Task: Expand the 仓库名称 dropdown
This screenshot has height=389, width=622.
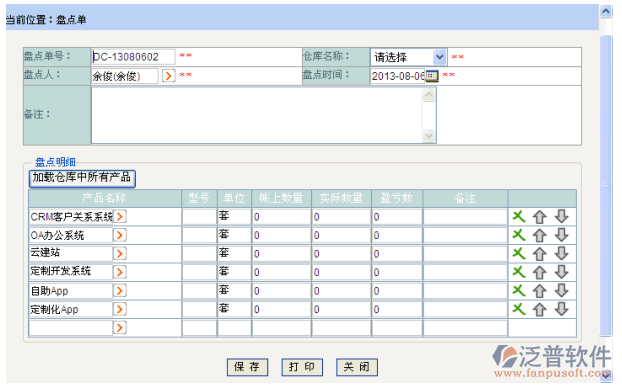Action: pyautogui.click(x=440, y=57)
